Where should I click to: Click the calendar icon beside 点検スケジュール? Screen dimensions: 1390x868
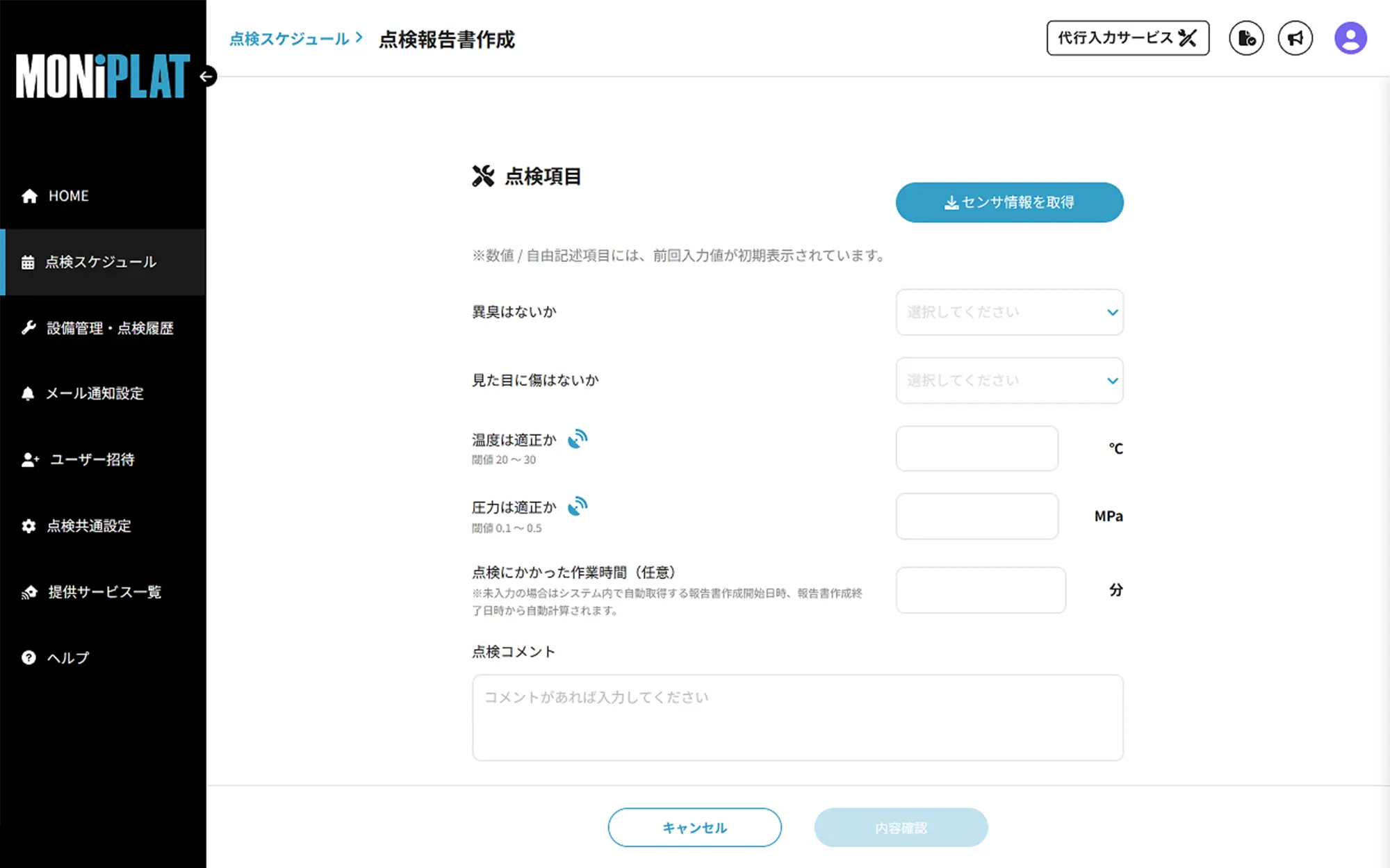28,262
